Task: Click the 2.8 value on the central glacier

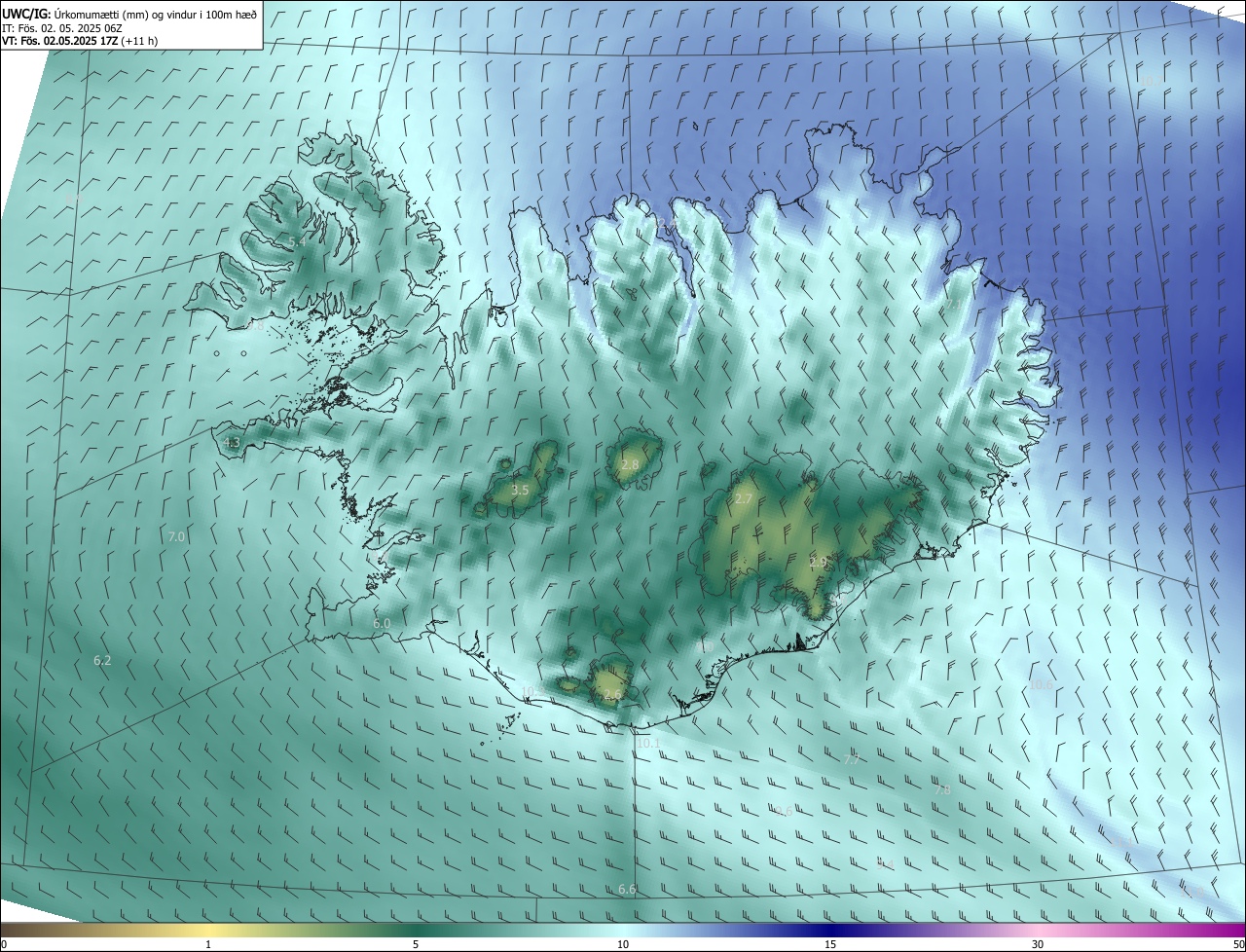Action: (x=630, y=465)
